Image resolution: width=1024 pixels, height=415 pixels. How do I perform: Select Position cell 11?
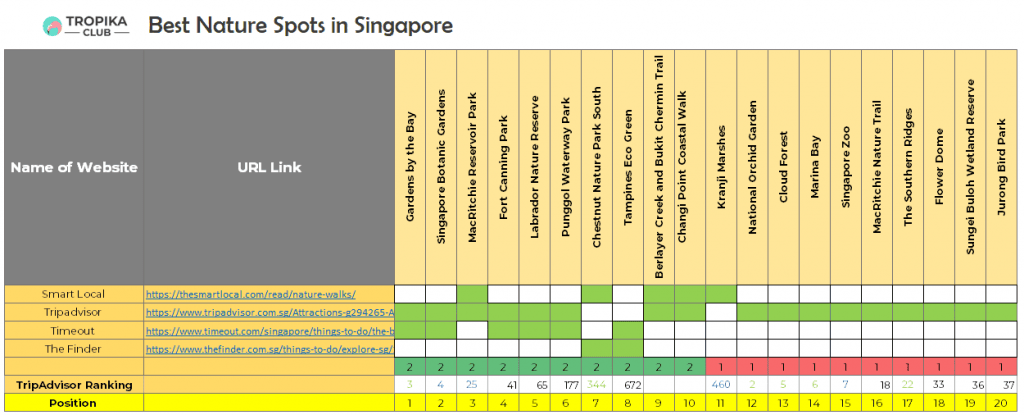click(x=722, y=403)
